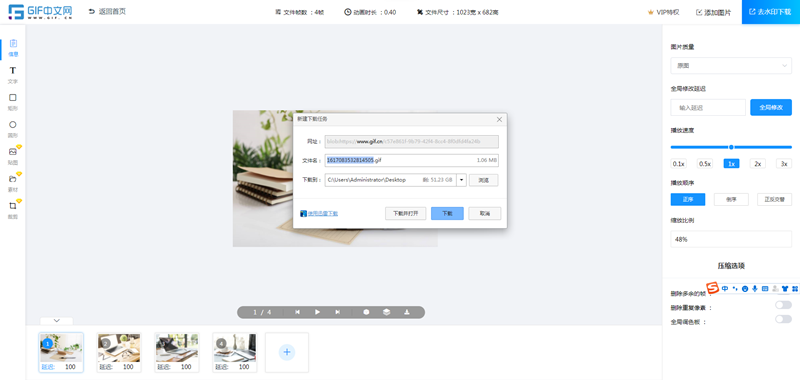Select the 裁剪 crop tool

(13, 210)
